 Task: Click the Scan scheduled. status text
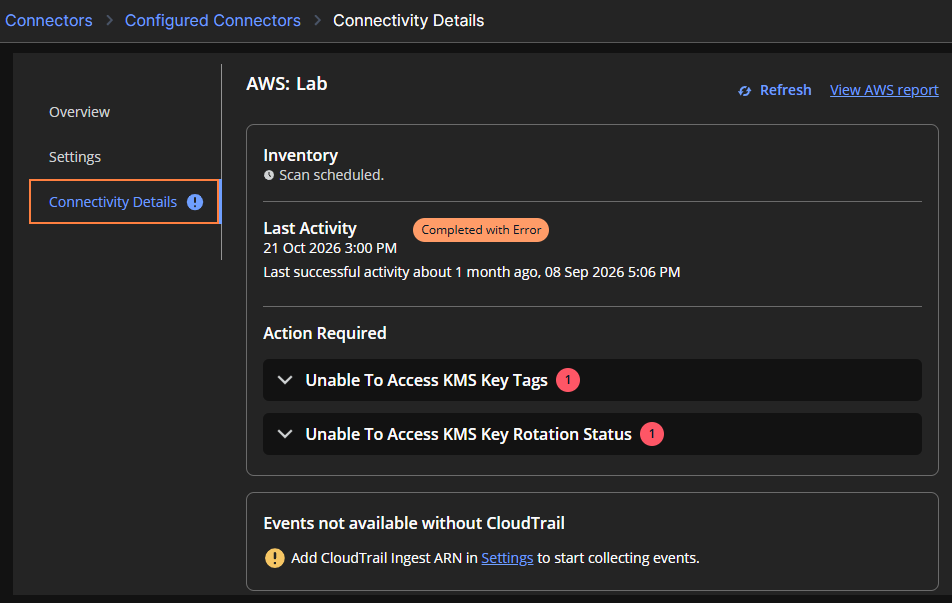[332, 175]
